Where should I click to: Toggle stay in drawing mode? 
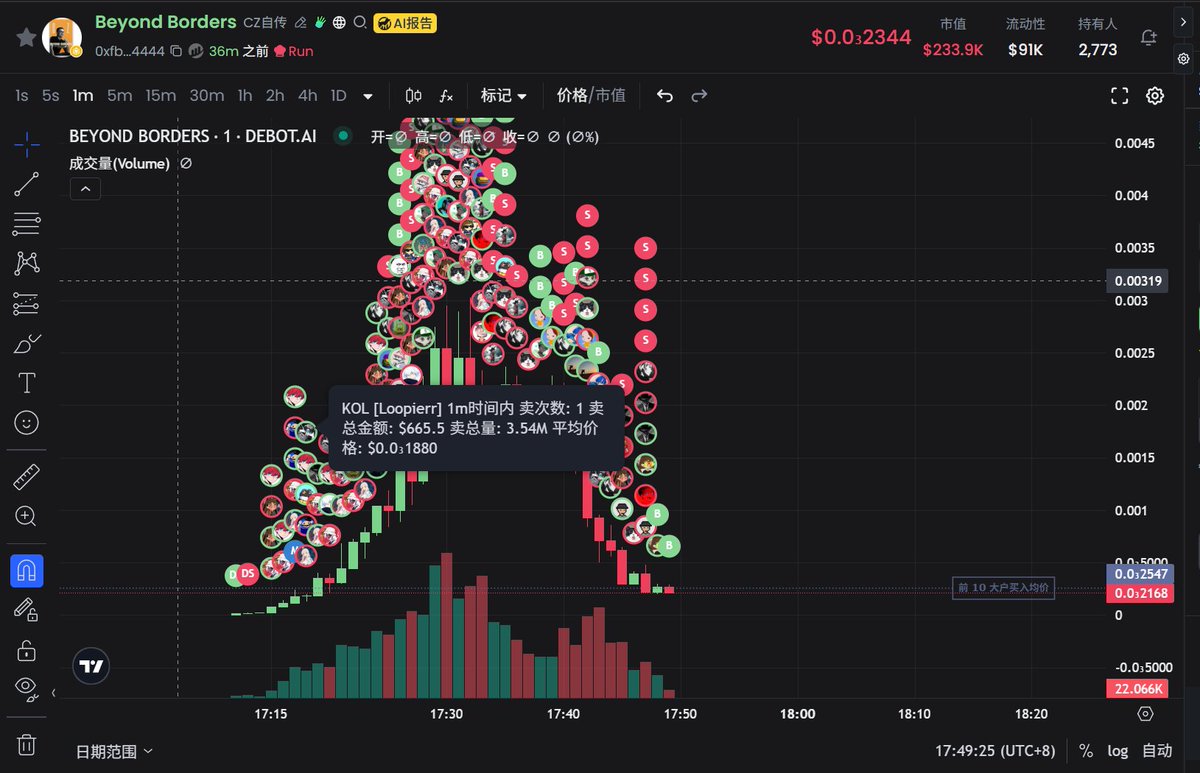click(27, 610)
